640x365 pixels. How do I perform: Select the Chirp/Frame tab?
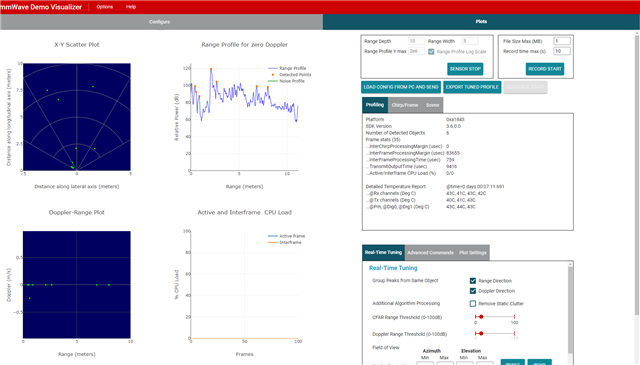point(404,105)
